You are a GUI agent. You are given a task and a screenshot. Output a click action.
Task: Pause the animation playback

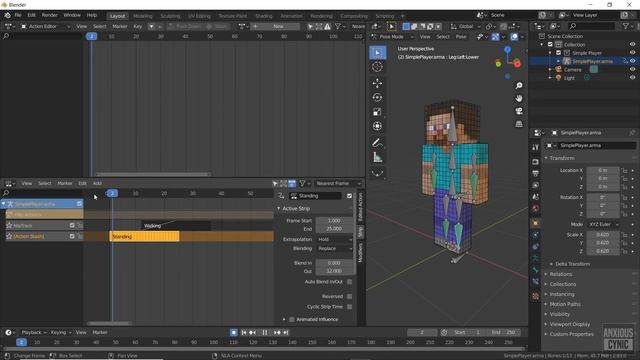[x=264, y=333]
